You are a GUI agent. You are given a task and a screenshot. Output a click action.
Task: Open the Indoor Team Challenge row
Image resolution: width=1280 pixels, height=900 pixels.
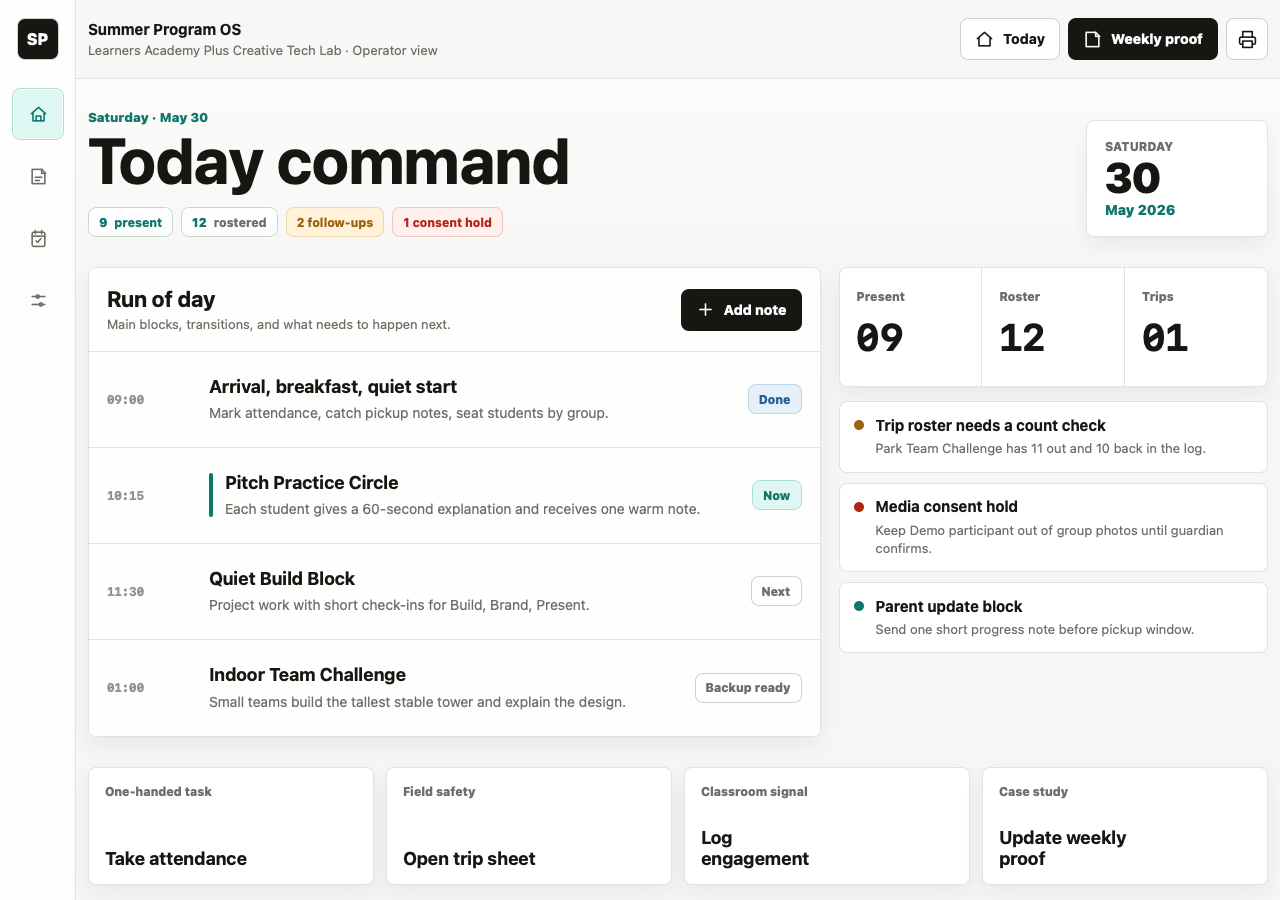[x=454, y=687]
